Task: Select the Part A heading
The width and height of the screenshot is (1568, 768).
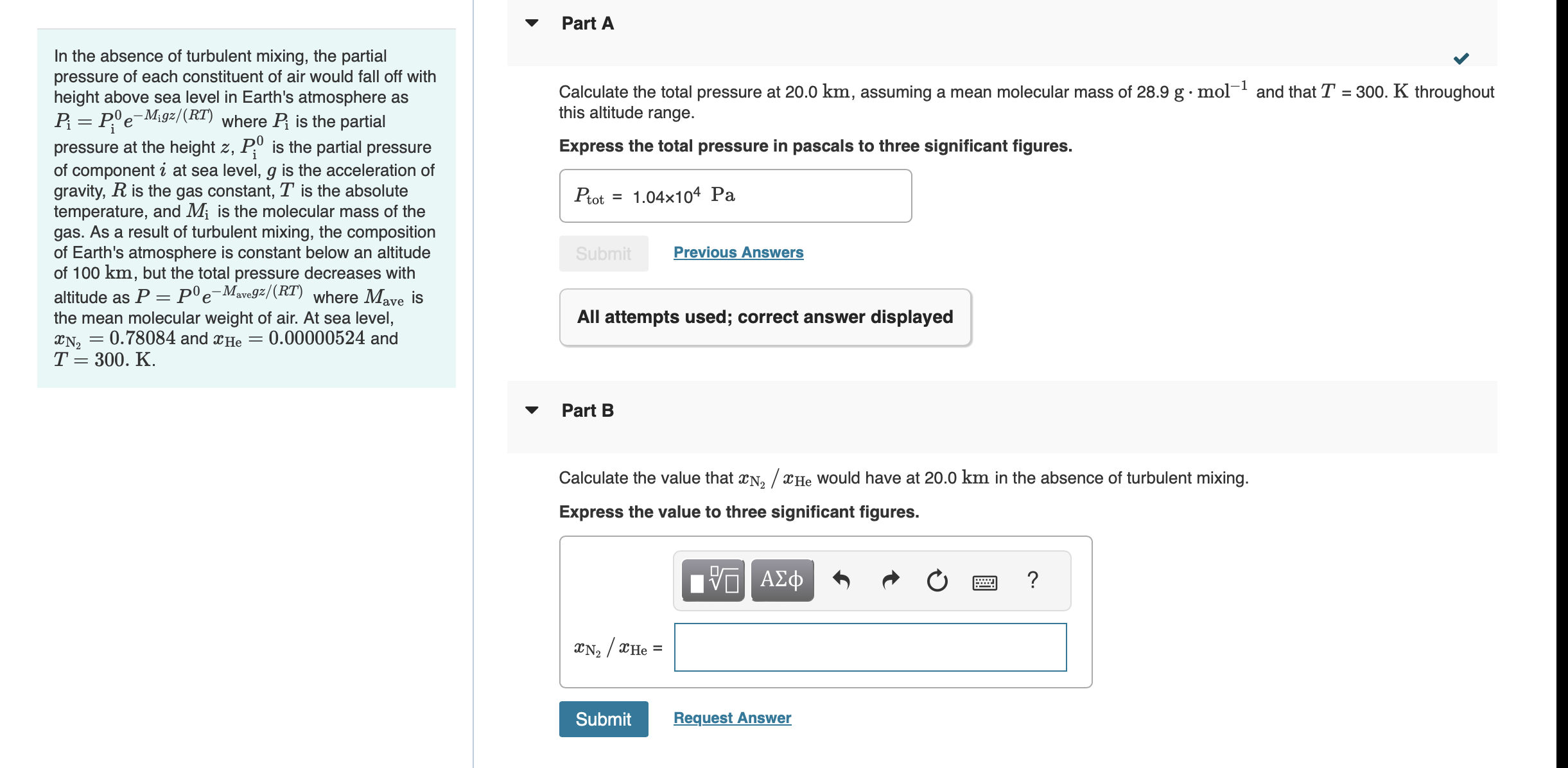Action: pyautogui.click(x=586, y=23)
